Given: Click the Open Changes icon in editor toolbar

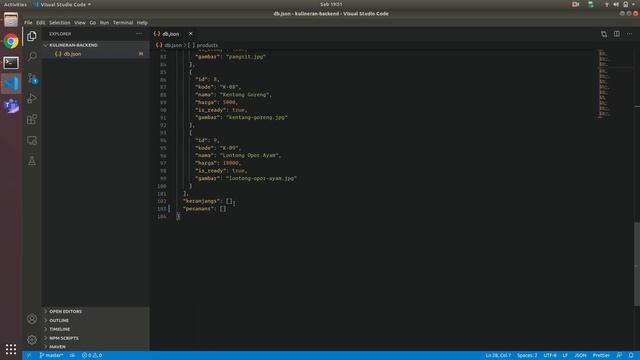Looking at the screenshot, I should 604,34.
